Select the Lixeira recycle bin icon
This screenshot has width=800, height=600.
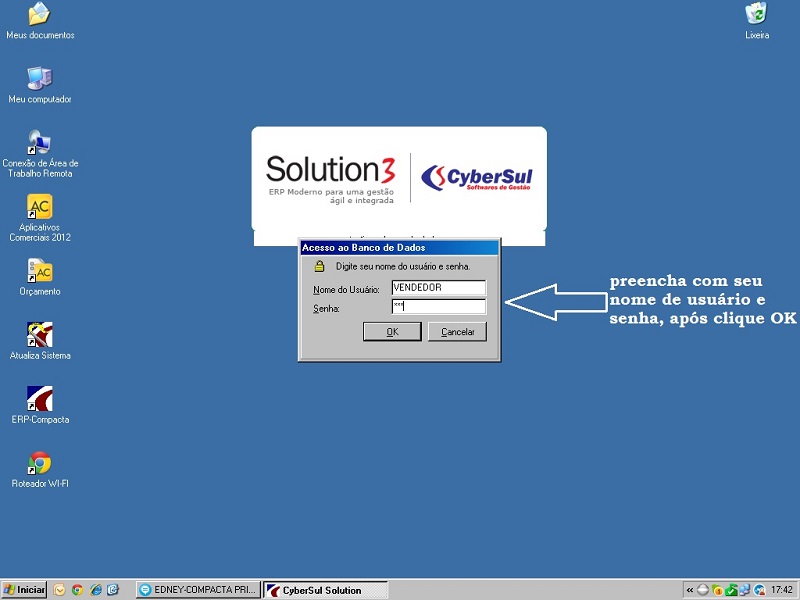coord(757,21)
